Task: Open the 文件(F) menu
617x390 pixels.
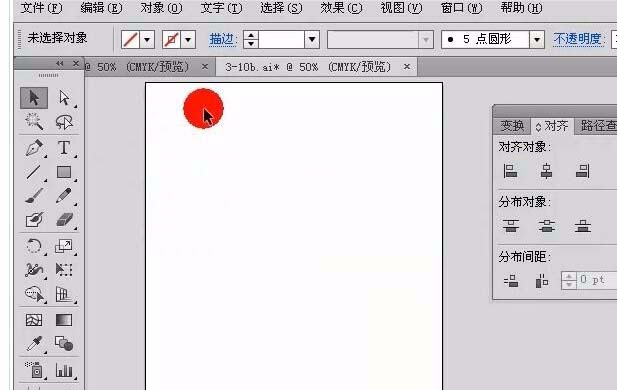Action: 41,8
